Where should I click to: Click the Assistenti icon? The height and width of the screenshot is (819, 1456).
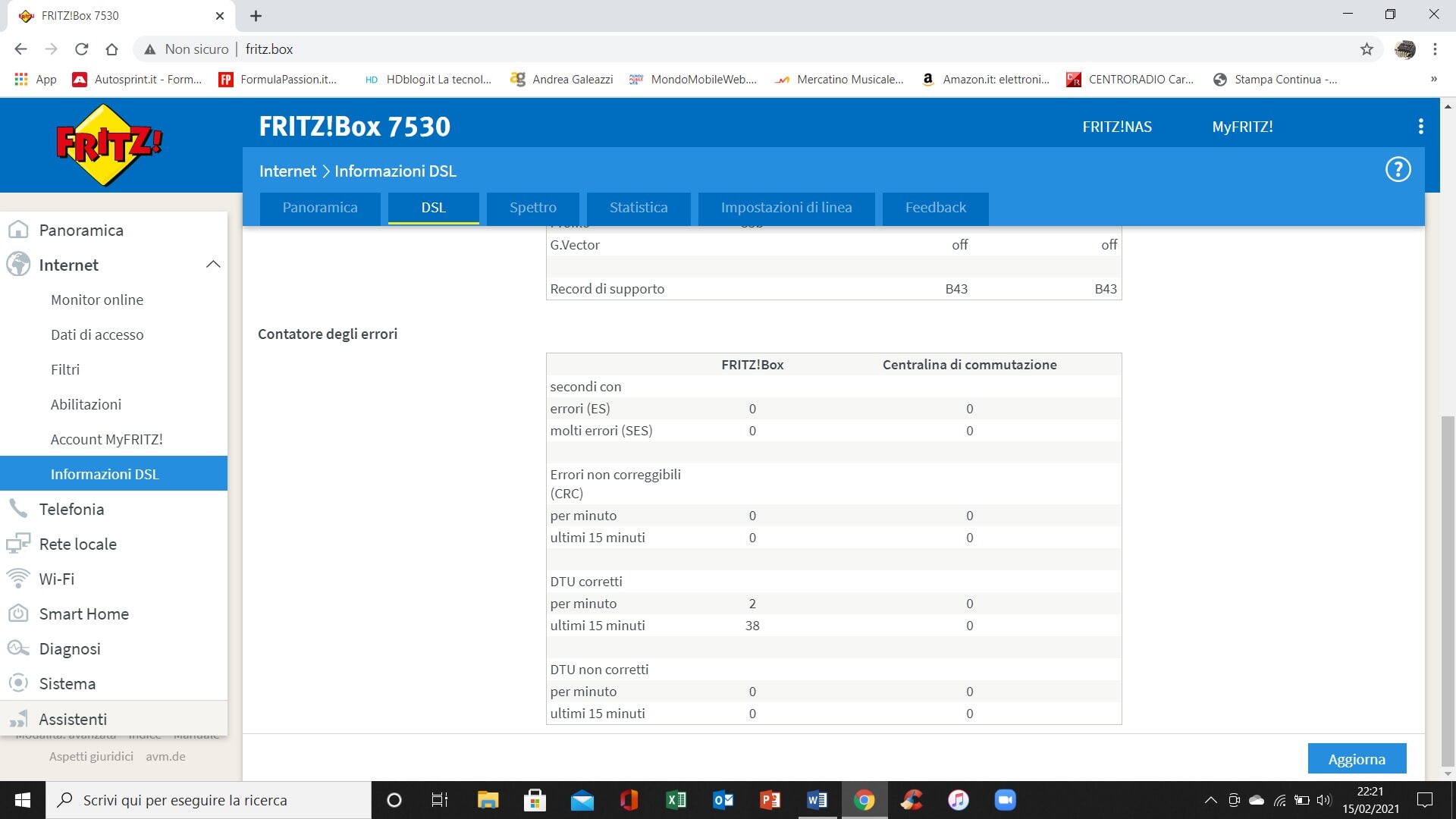point(18,719)
